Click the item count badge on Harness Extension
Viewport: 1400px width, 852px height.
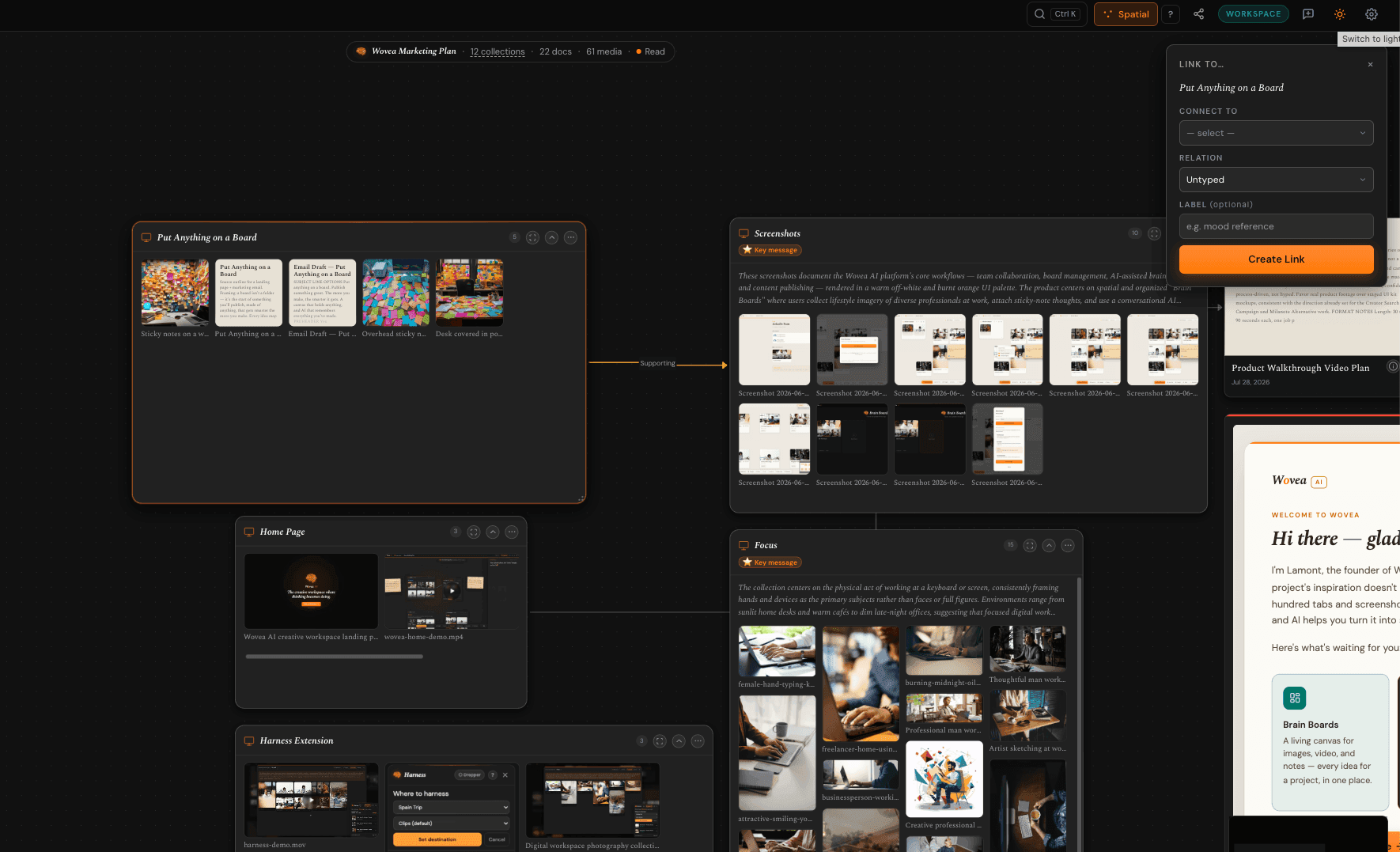(x=641, y=741)
